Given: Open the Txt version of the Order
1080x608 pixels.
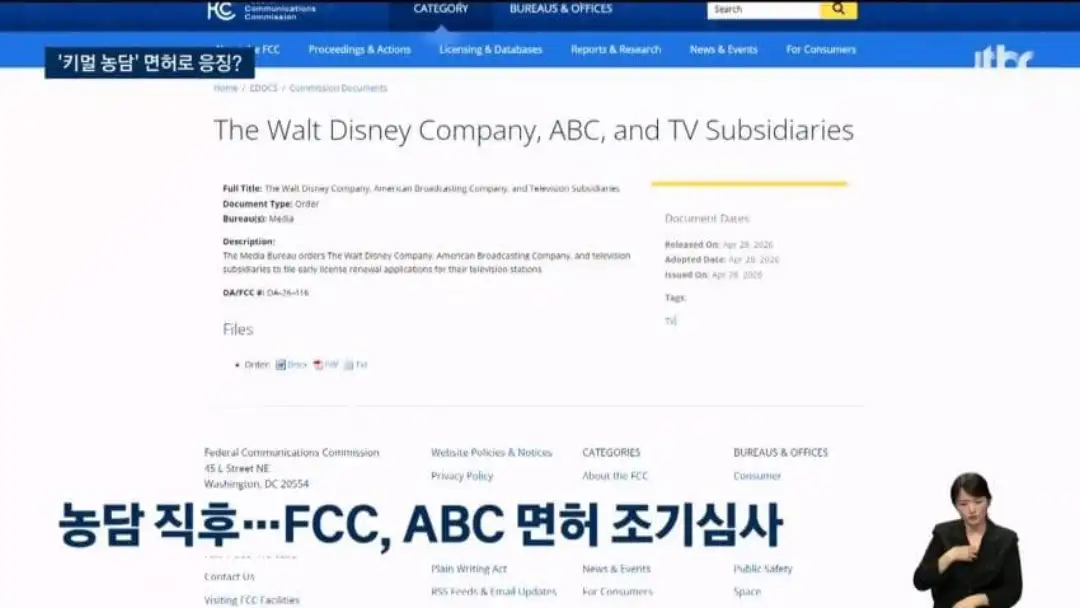Looking at the screenshot, I should tap(362, 365).
